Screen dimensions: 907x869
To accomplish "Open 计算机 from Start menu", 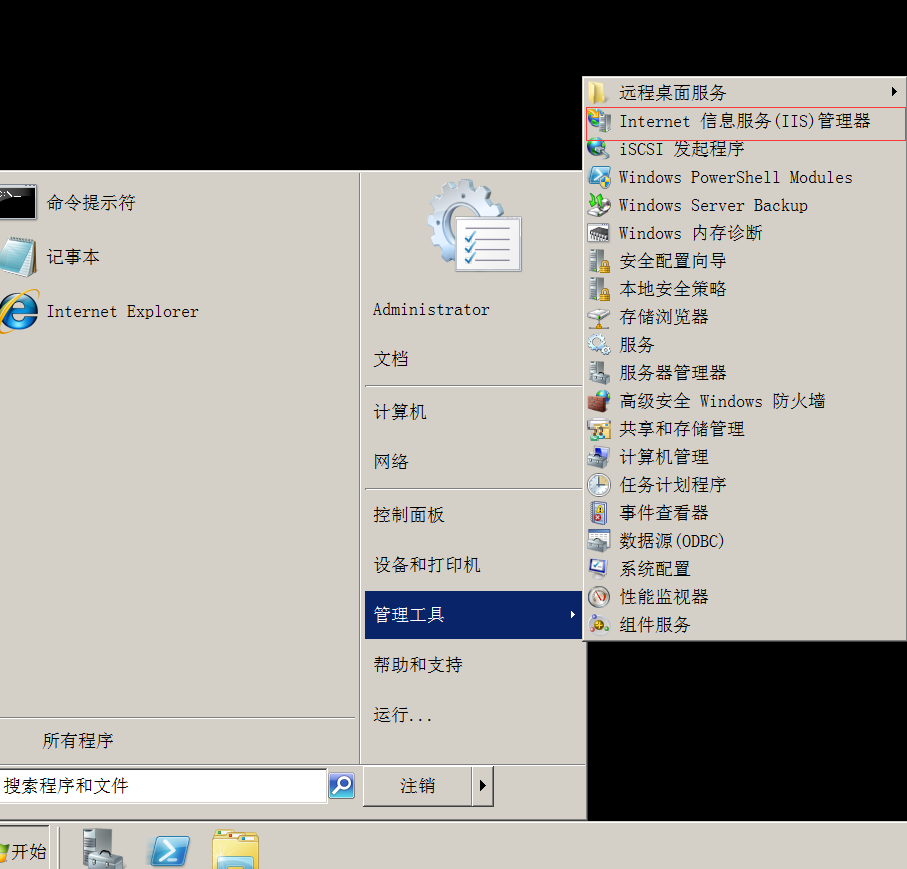I will [x=400, y=412].
